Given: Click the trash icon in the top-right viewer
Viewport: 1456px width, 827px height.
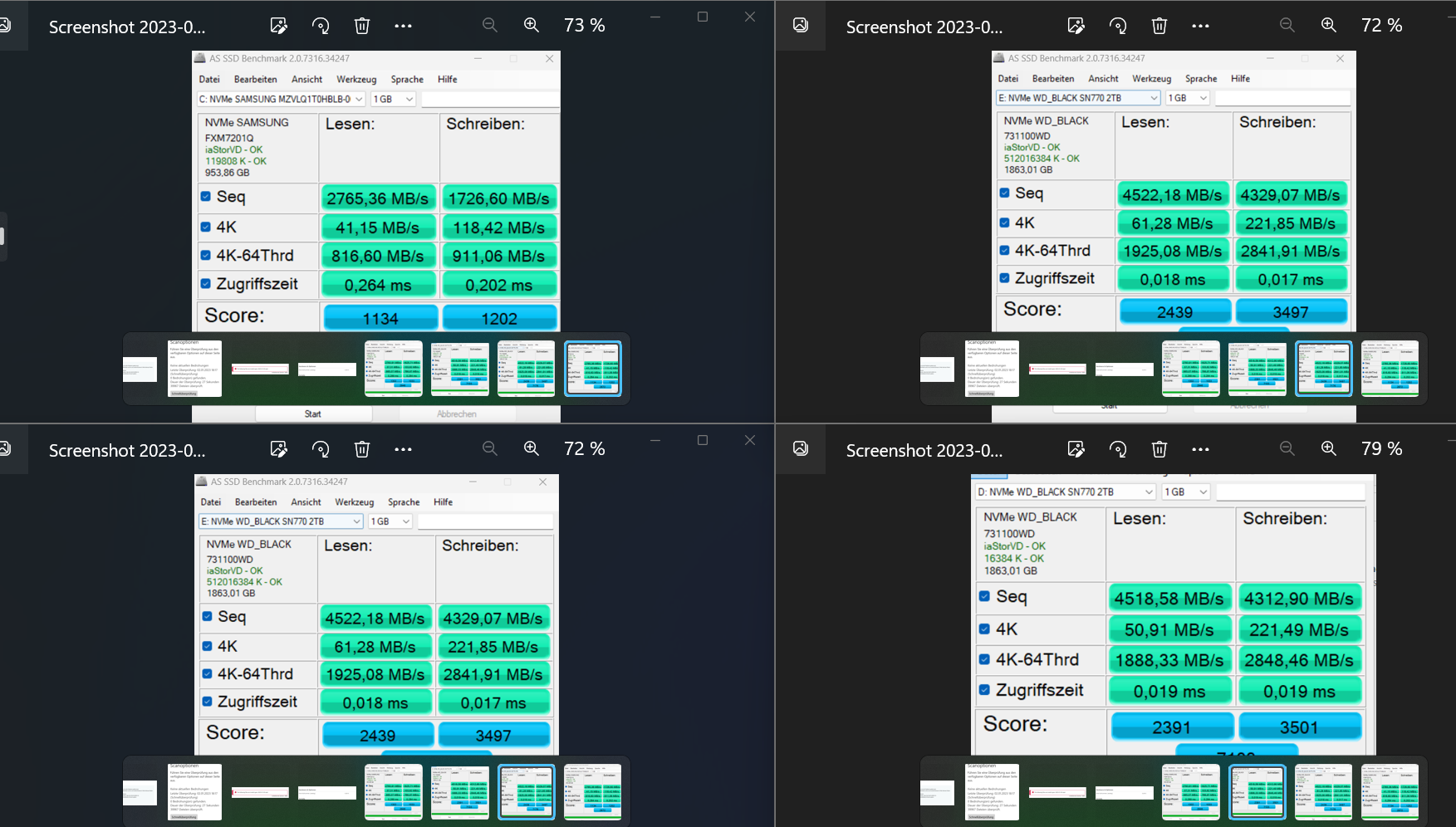Looking at the screenshot, I should tap(1159, 26).
